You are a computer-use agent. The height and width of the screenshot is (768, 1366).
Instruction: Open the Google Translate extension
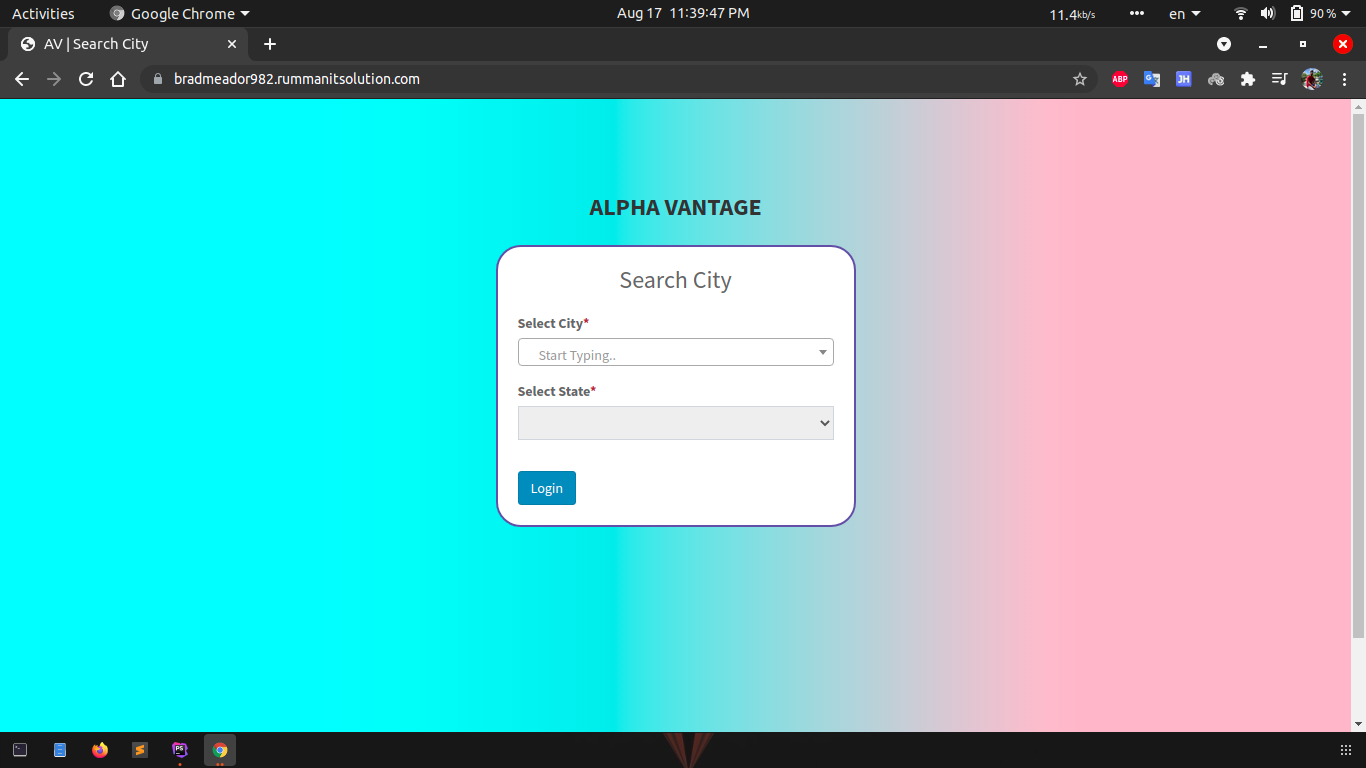click(1152, 79)
